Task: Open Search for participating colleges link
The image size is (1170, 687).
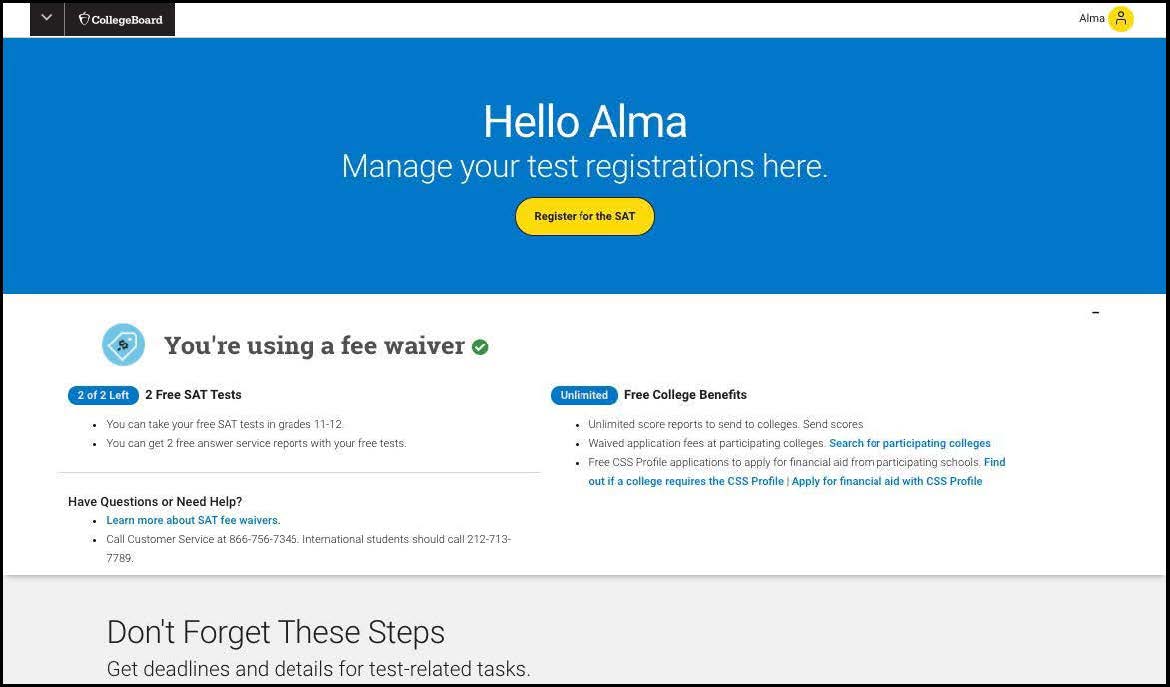Action: [x=910, y=443]
